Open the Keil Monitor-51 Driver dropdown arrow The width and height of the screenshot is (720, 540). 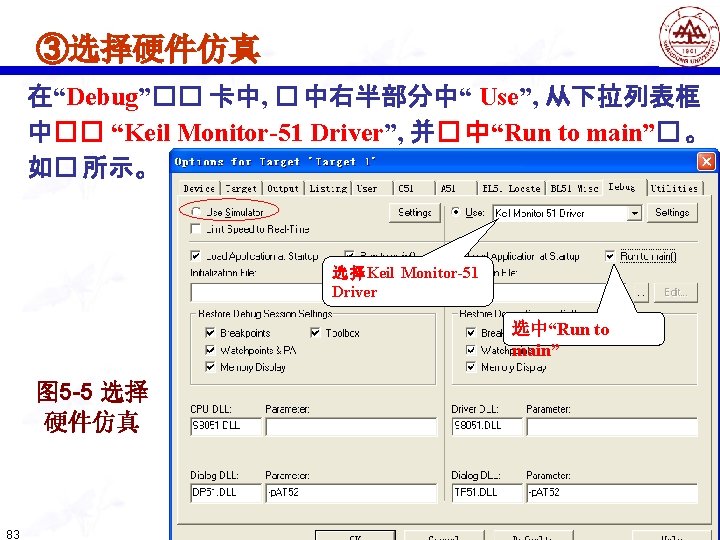(x=635, y=213)
